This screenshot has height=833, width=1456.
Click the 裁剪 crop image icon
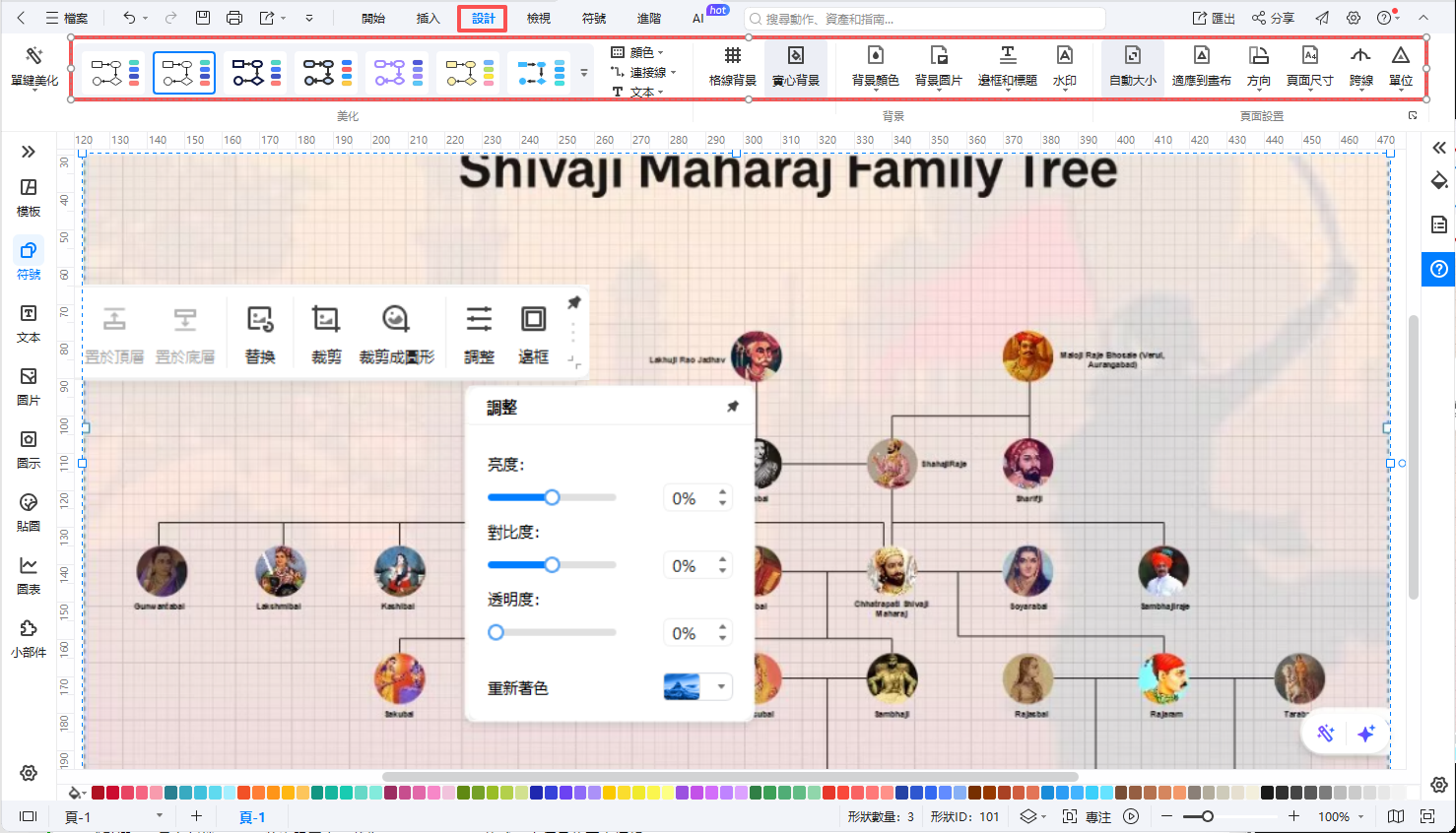tap(326, 332)
